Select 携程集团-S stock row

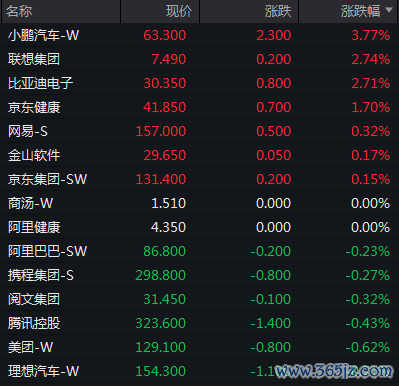(x=199, y=275)
